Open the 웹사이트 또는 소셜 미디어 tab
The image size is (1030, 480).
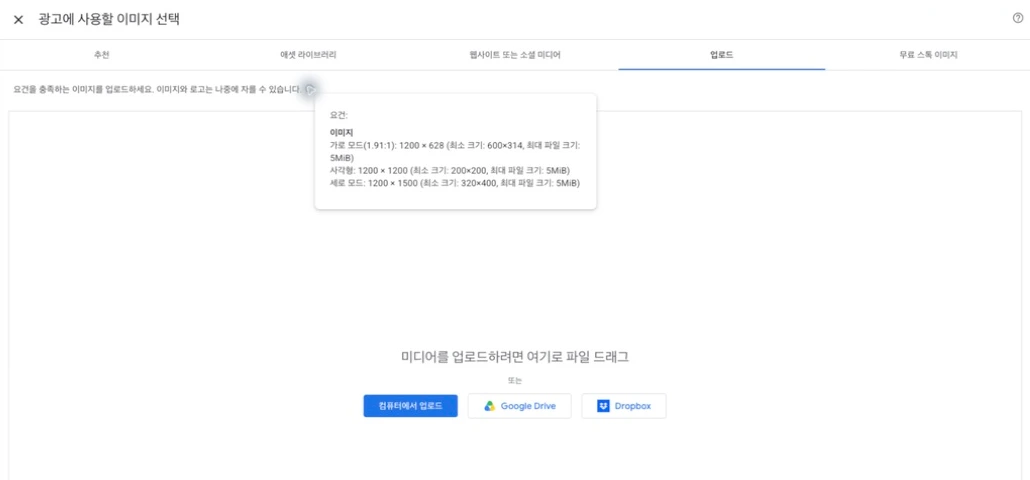[514, 55]
